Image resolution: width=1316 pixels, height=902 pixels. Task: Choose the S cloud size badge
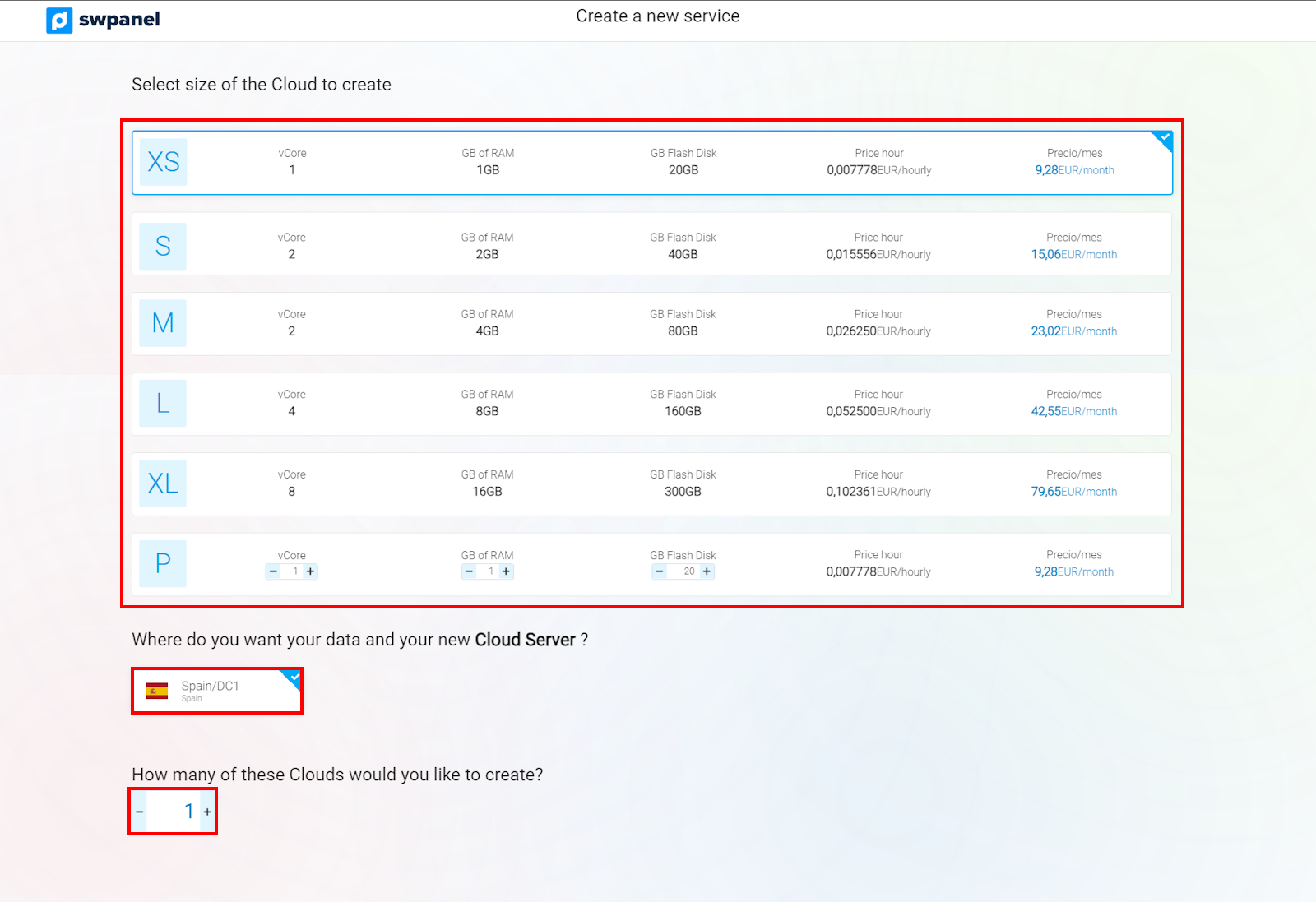click(163, 246)
